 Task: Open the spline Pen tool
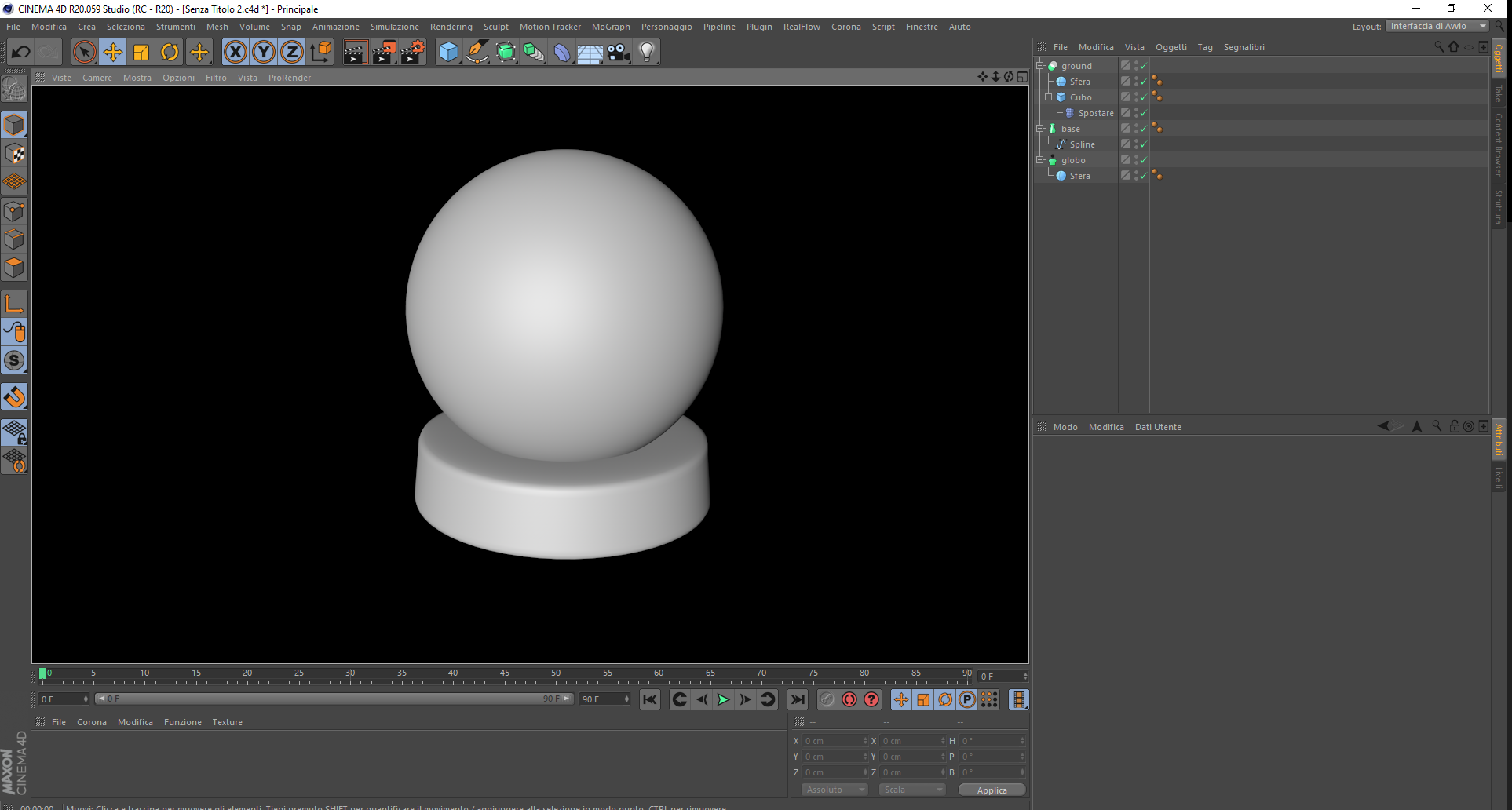pyautogui.click(x=477, y=53)
